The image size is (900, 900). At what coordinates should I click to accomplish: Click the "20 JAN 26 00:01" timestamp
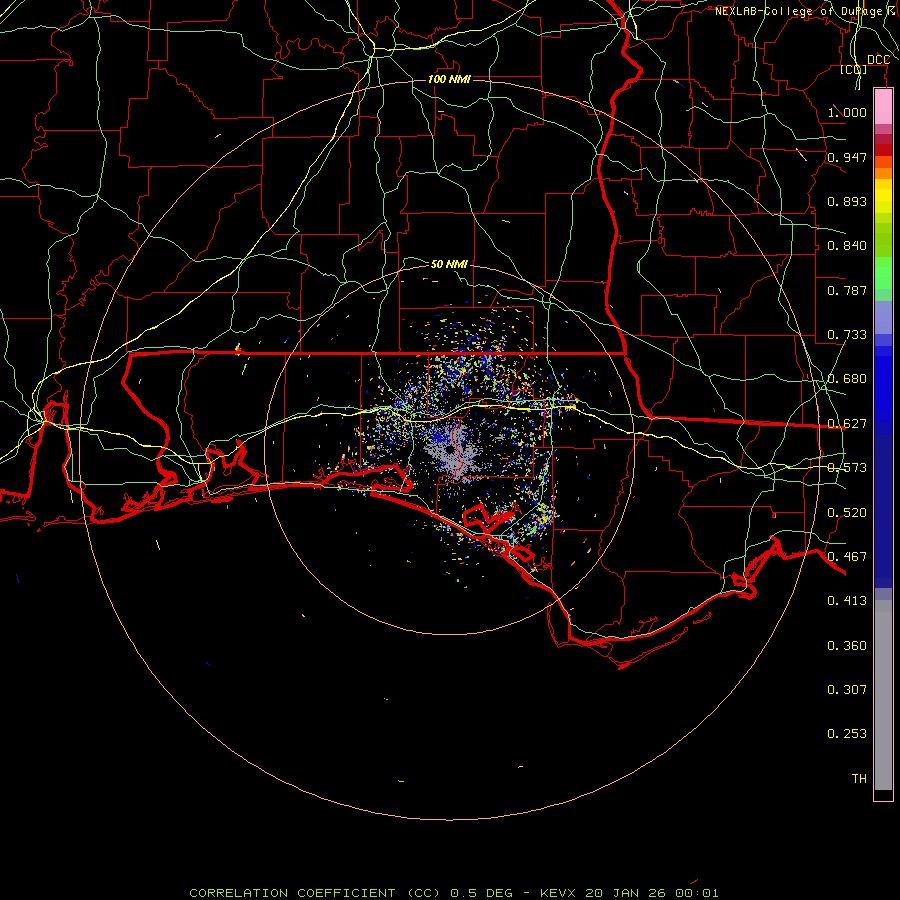pos(652,893)
